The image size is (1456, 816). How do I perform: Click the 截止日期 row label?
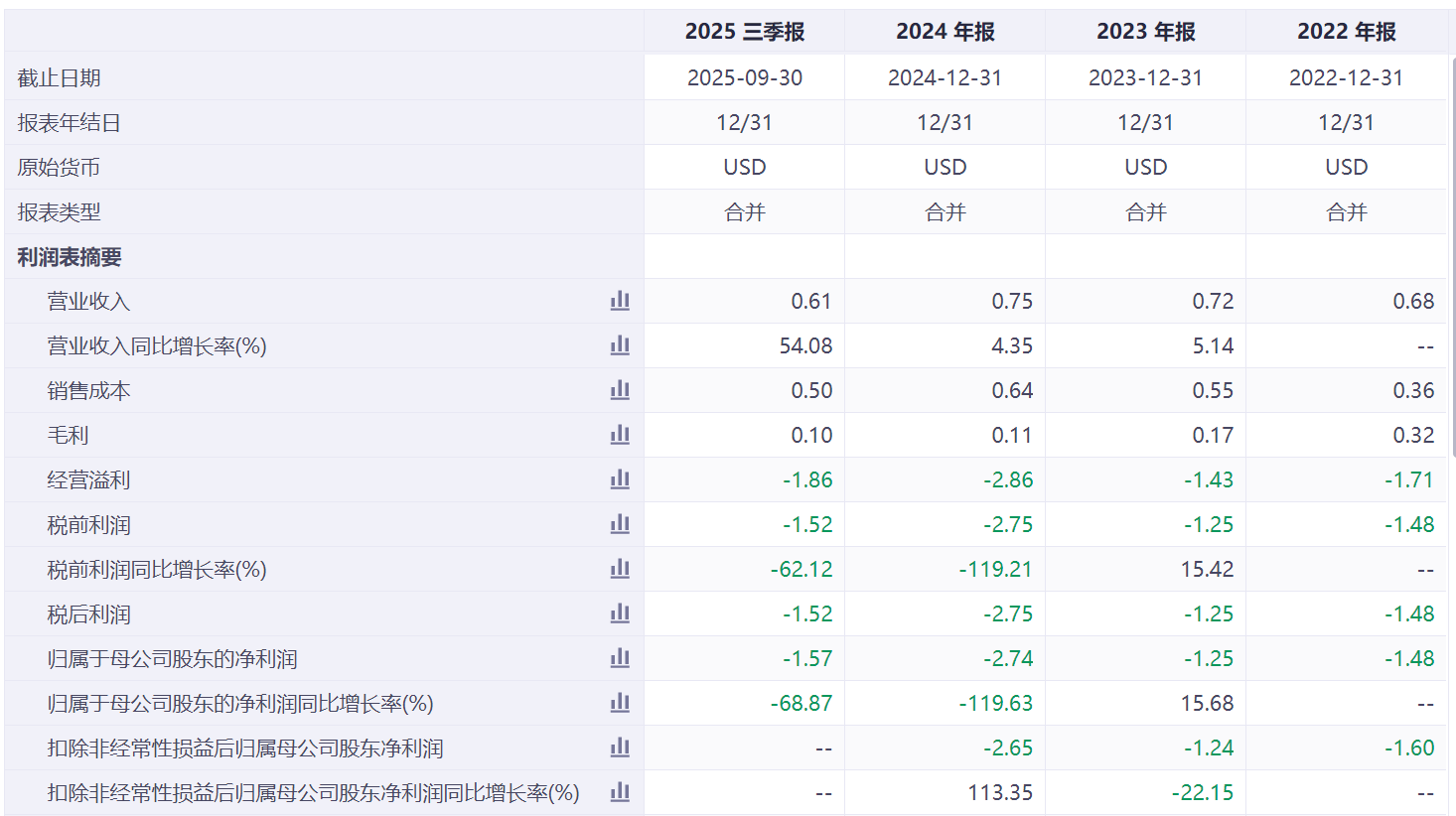coord(60,78)
